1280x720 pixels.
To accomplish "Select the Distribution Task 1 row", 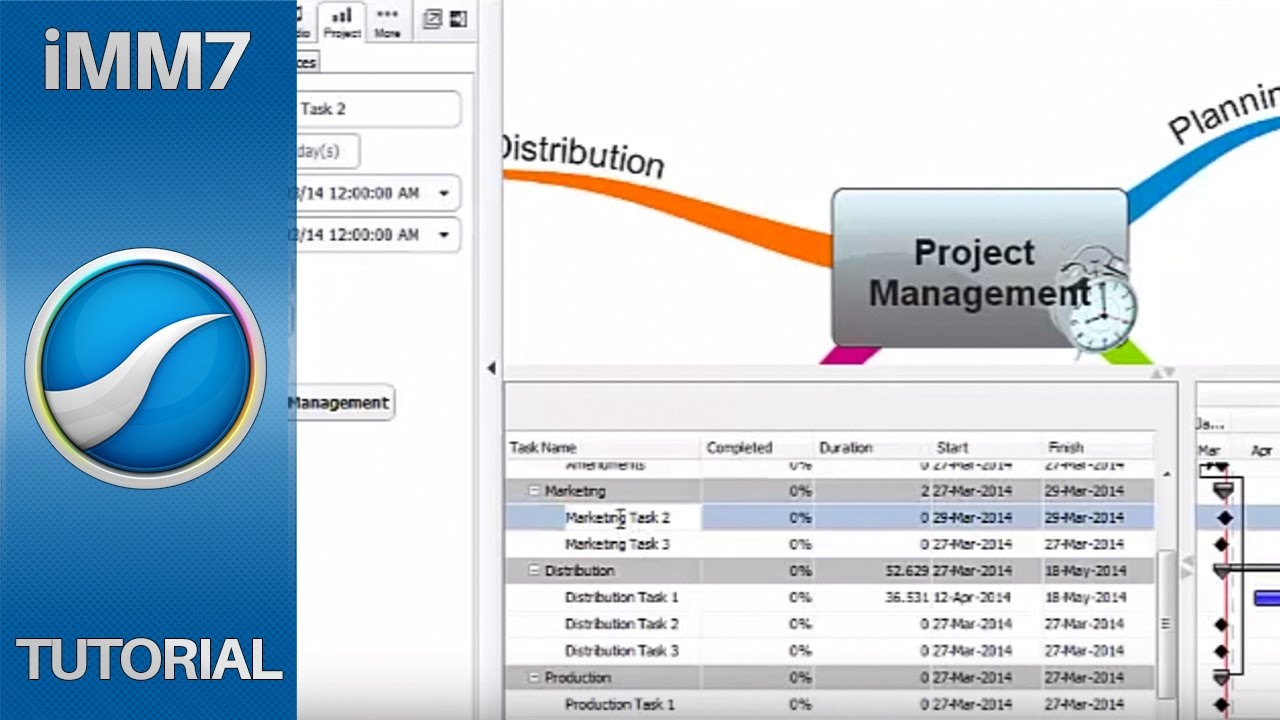I will (x=830, y=598).
